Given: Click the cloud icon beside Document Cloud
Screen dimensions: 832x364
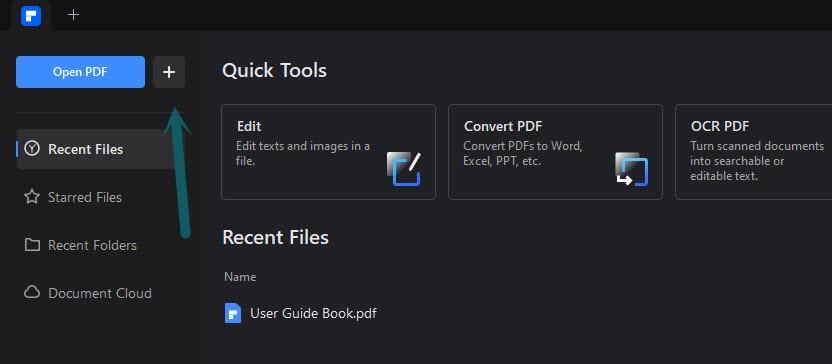Looking at the screenshot, I should tap(32, 292).
